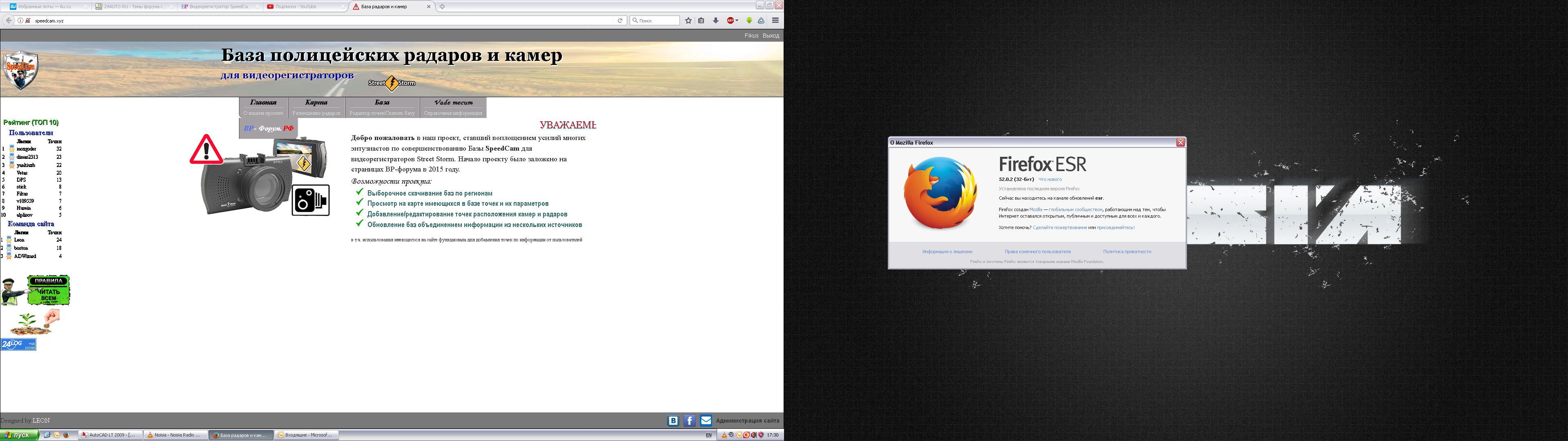Click the Adblock Plus ABP icon
1568x441 pixels.
click(730, 20)
